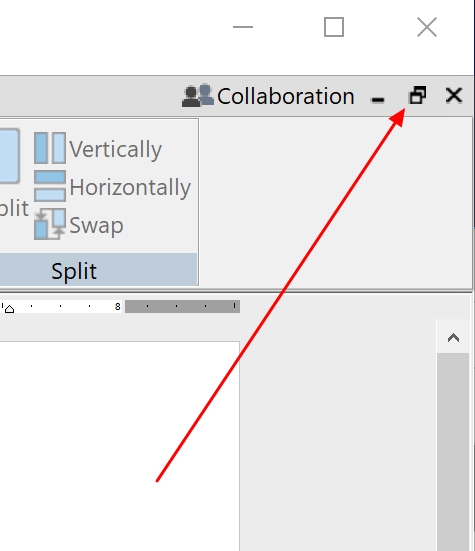475x551 pixels.
Task: Select the split Vertically icon
Action: [50, 148]
